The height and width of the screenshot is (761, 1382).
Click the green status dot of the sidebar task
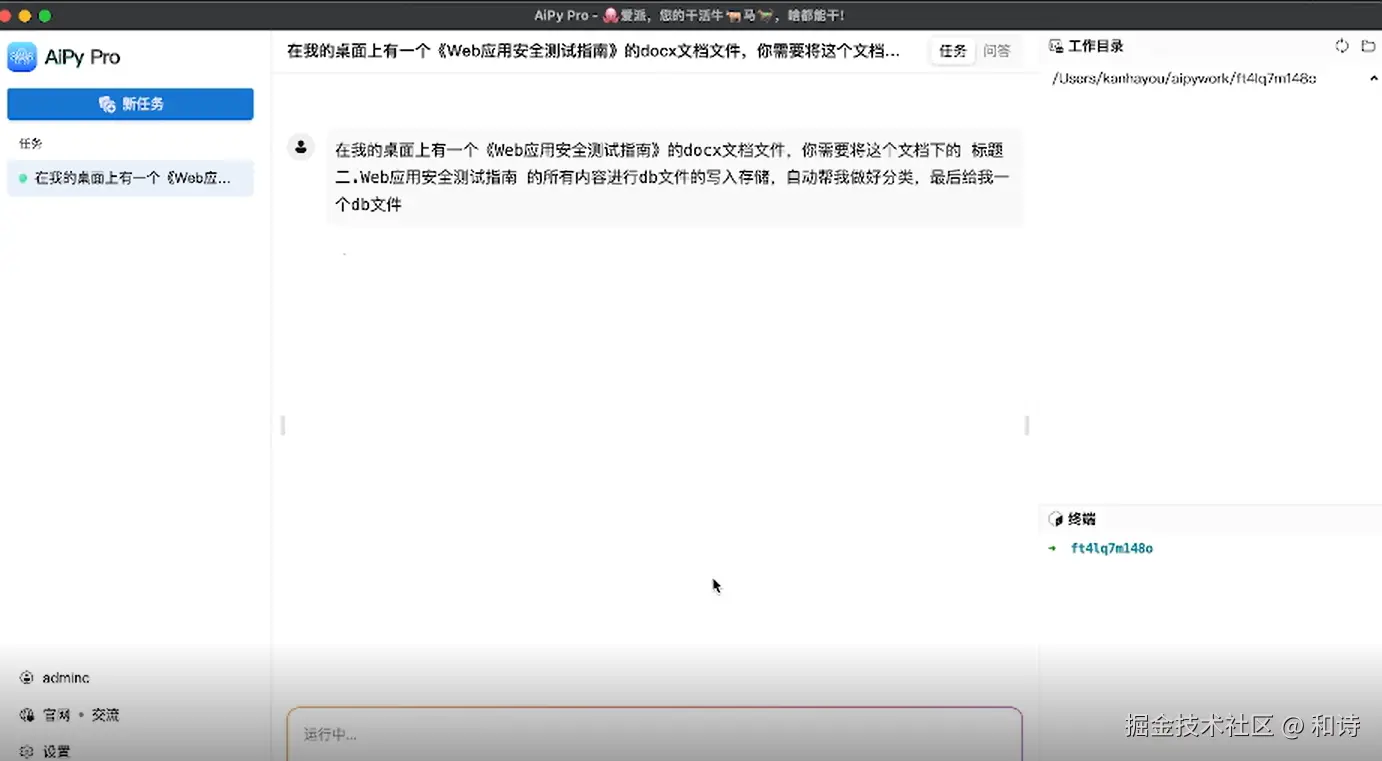pyautogui.click(x=23, y=178)
